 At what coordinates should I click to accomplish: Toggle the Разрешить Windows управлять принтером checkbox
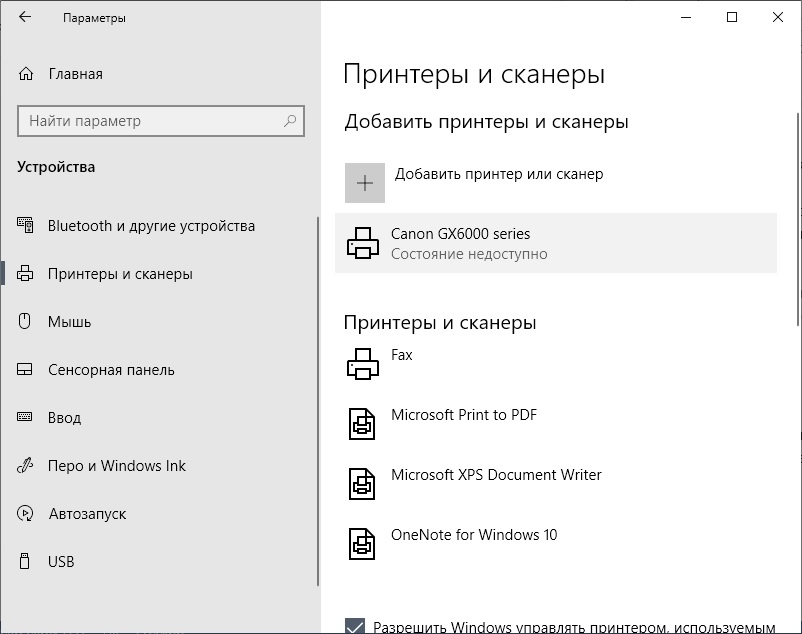(x=355, y=626)
